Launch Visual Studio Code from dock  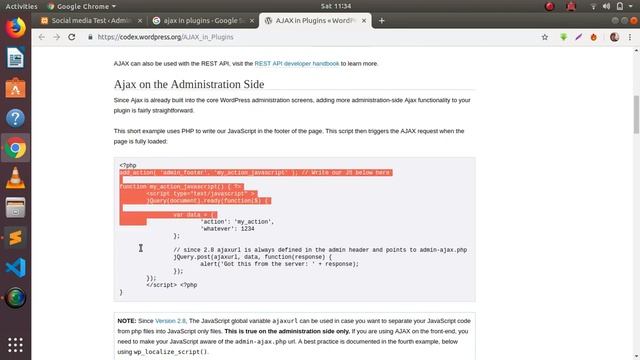tap(16, 268)
